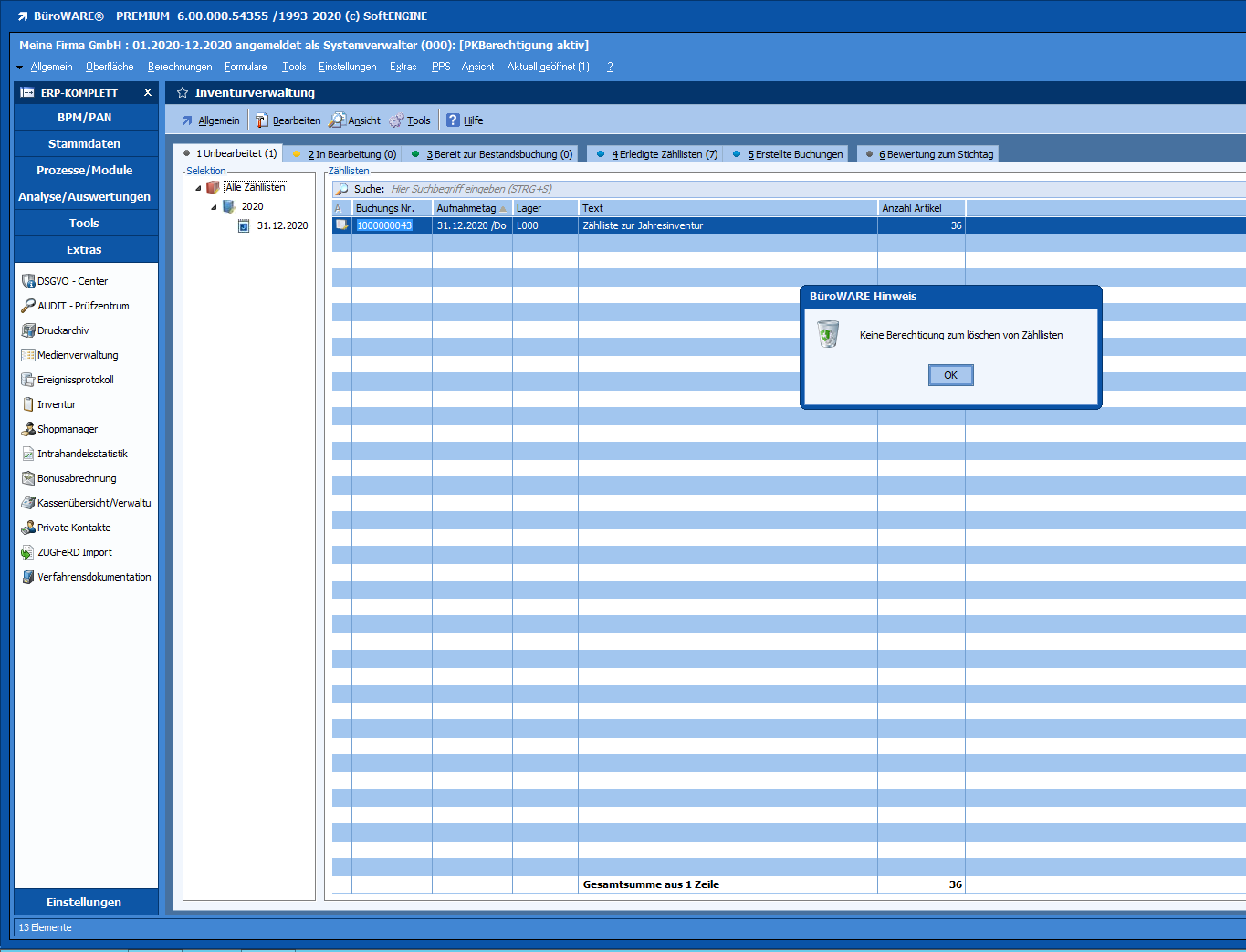Collapse the Alle Zähllisten tree node
1246x952 pixels.
click(199, 188)
